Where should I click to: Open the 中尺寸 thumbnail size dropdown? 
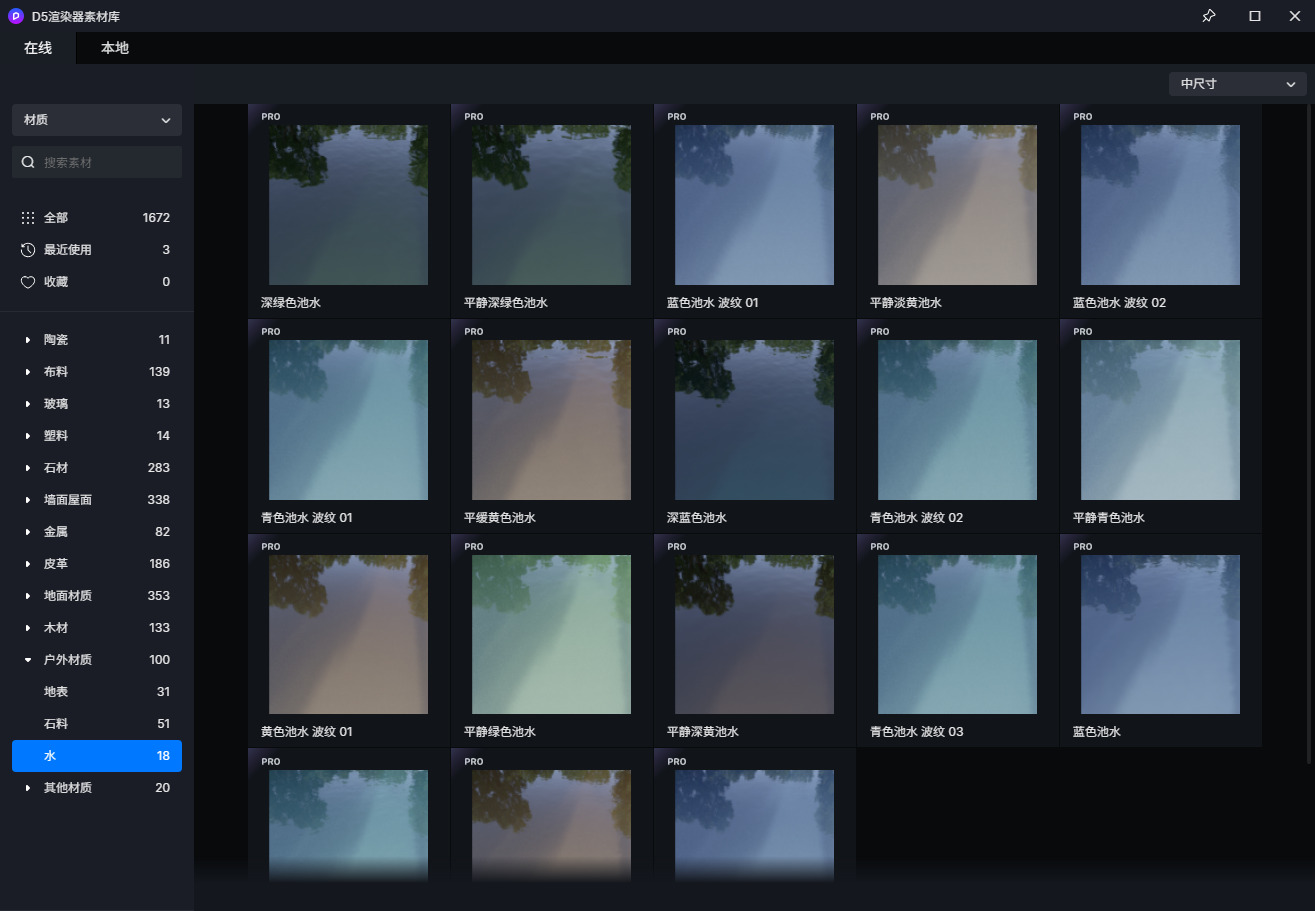click(x=1237, y=84)
